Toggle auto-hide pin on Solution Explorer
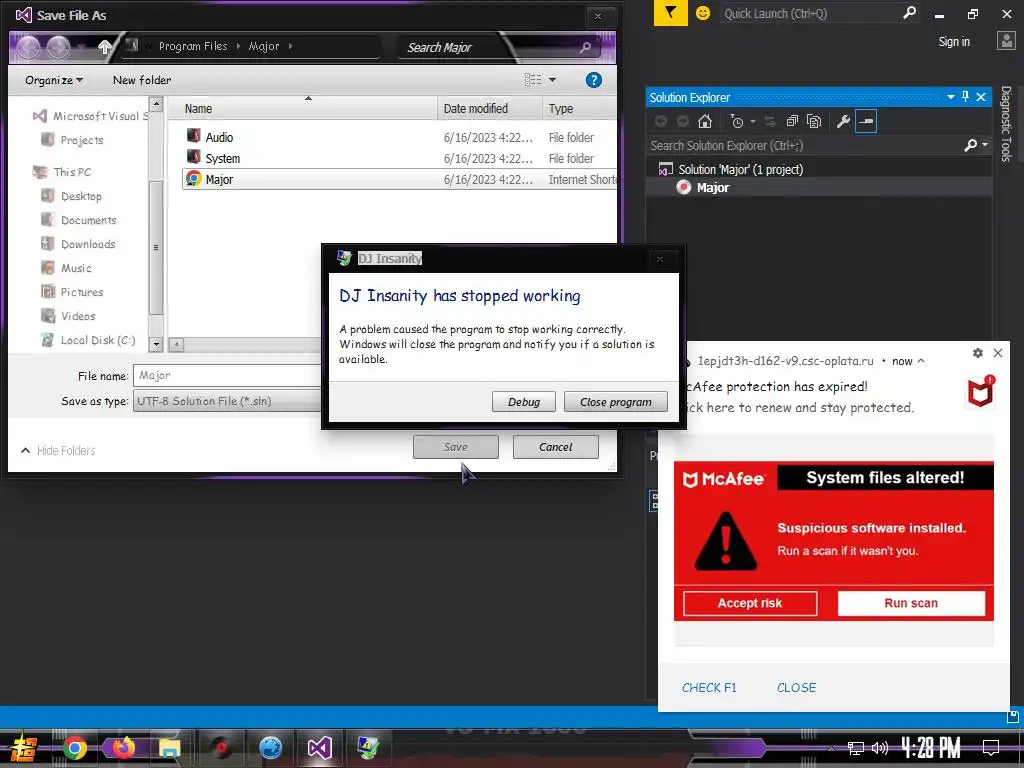Screen dimensions: 1024x768 tap(965, 97)
